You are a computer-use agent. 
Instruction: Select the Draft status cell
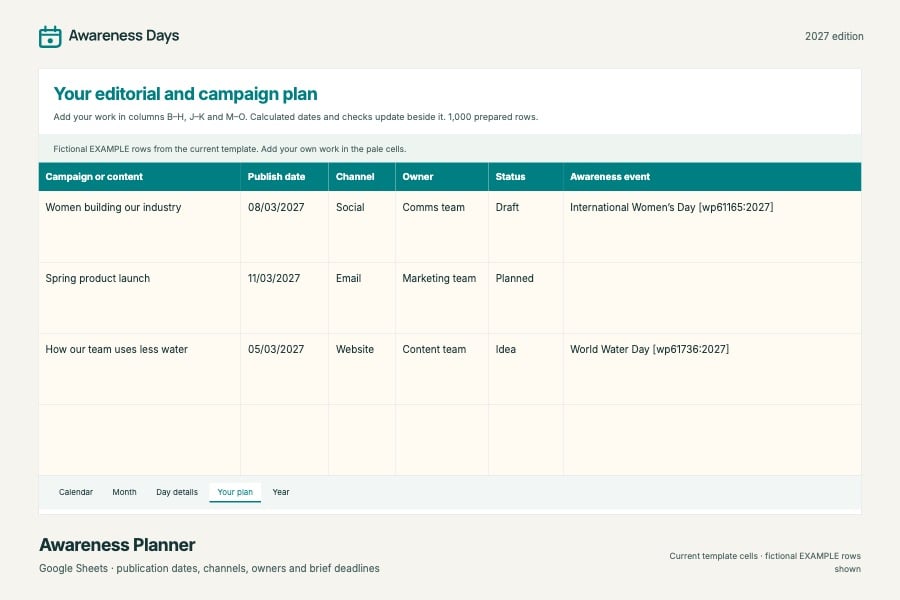(526, 227)
